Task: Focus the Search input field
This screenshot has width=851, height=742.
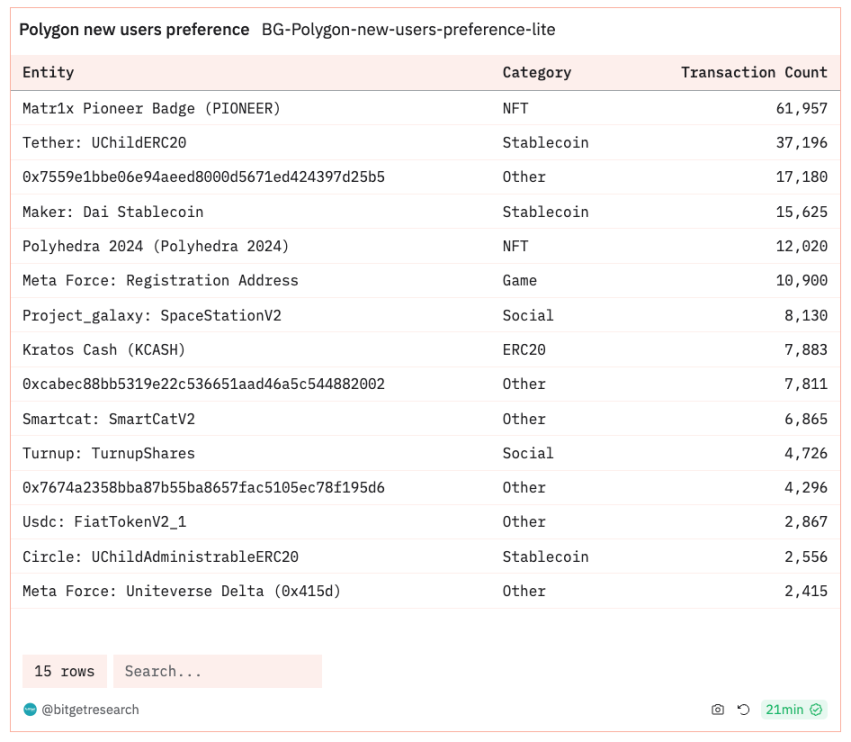Action: point(217,671)
